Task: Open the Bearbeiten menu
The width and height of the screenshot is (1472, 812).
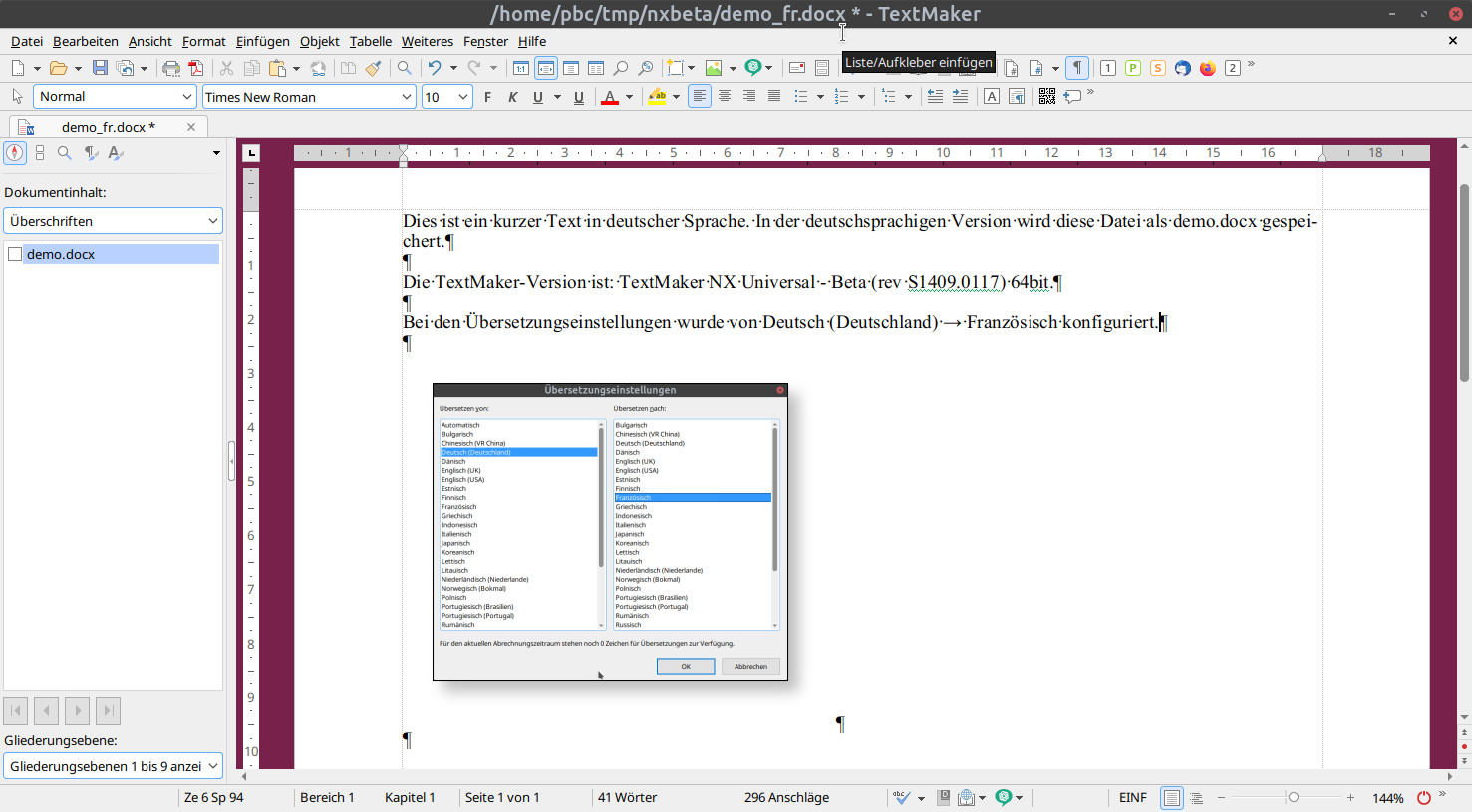Action: click(x=86, y=41)
